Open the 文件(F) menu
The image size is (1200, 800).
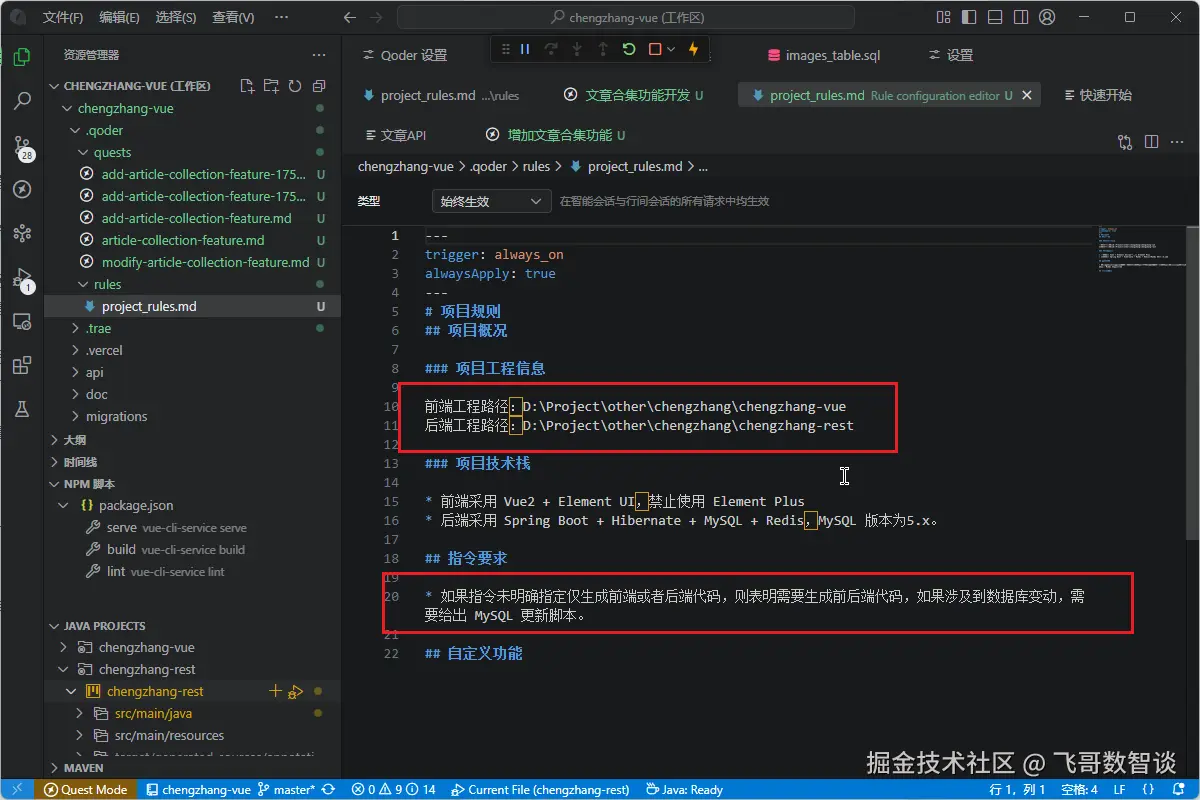pyautogui.click(x=63, y=17)
